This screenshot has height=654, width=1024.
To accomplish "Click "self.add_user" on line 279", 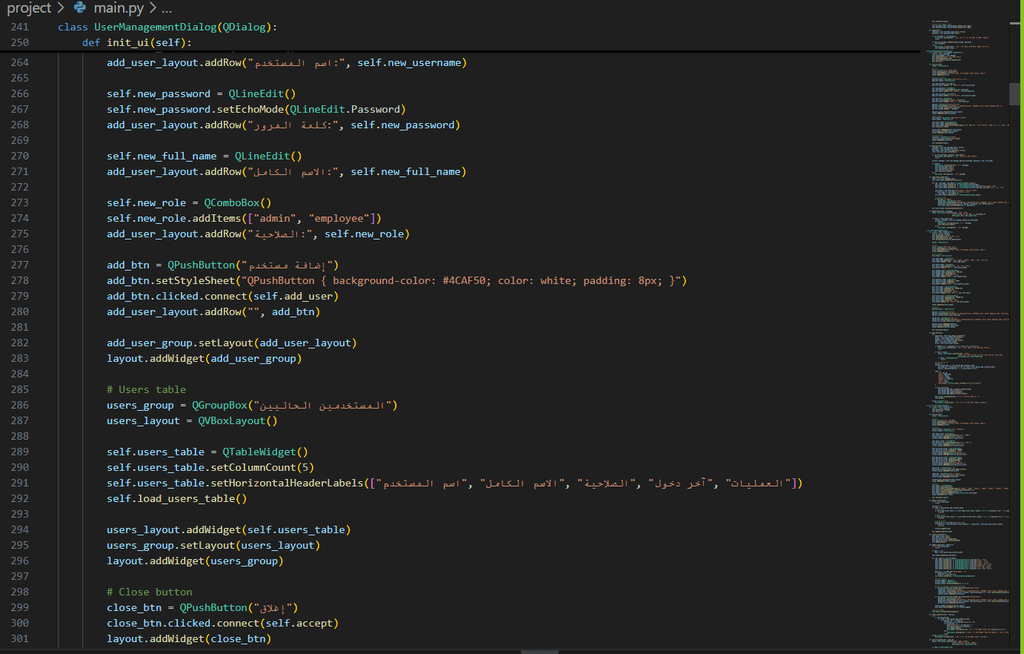I will click(x=293, y=296).
